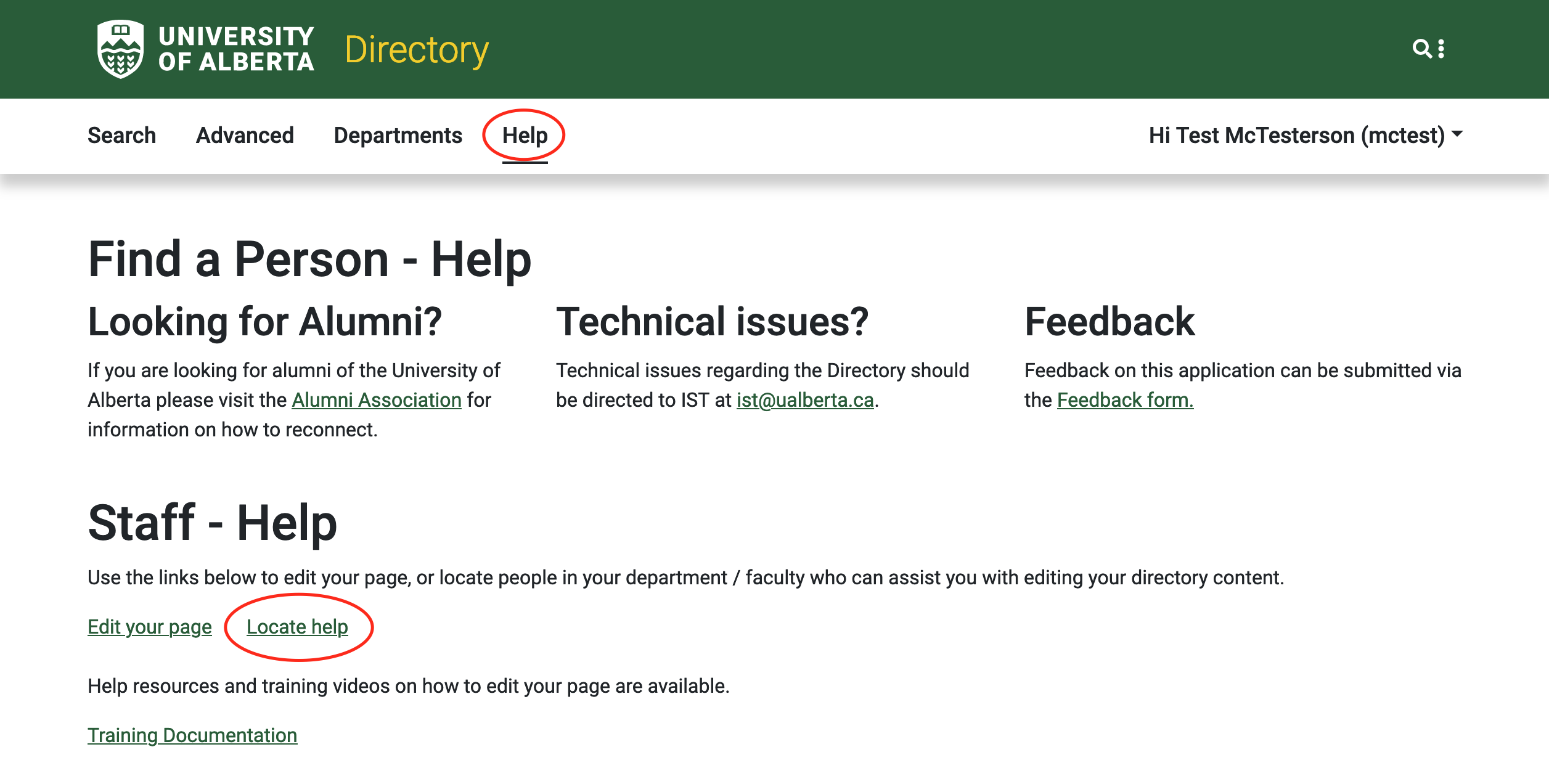Click the University of Alberta shield logo

click(120, 49)
